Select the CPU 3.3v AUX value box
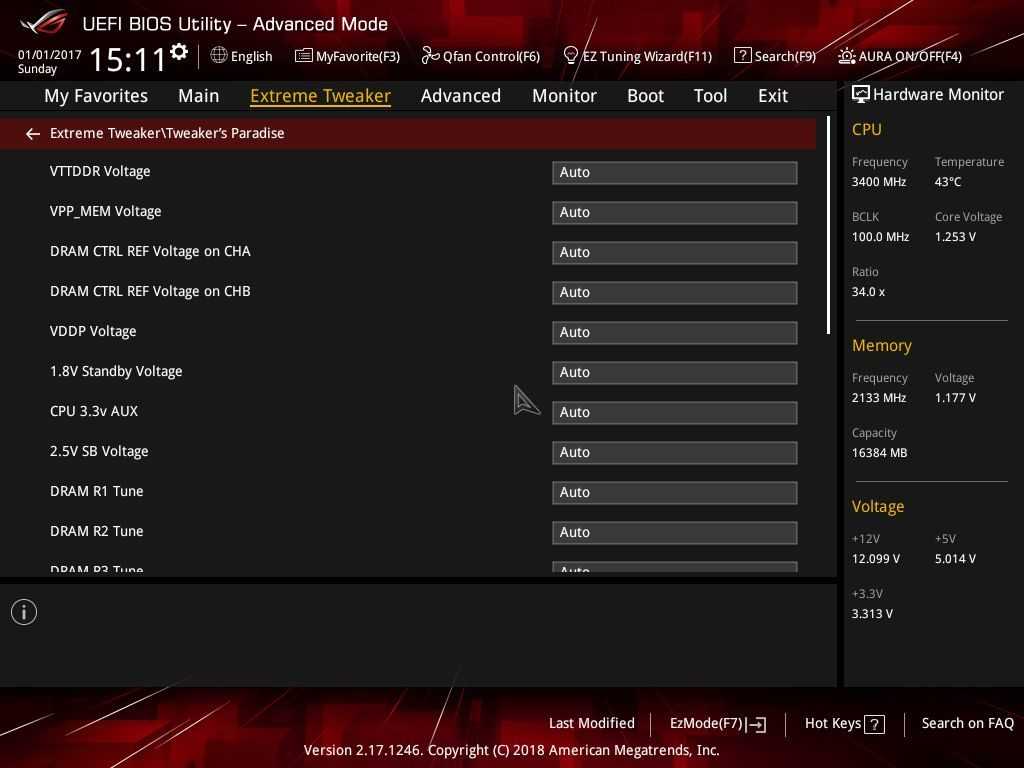 click(674, 412)
